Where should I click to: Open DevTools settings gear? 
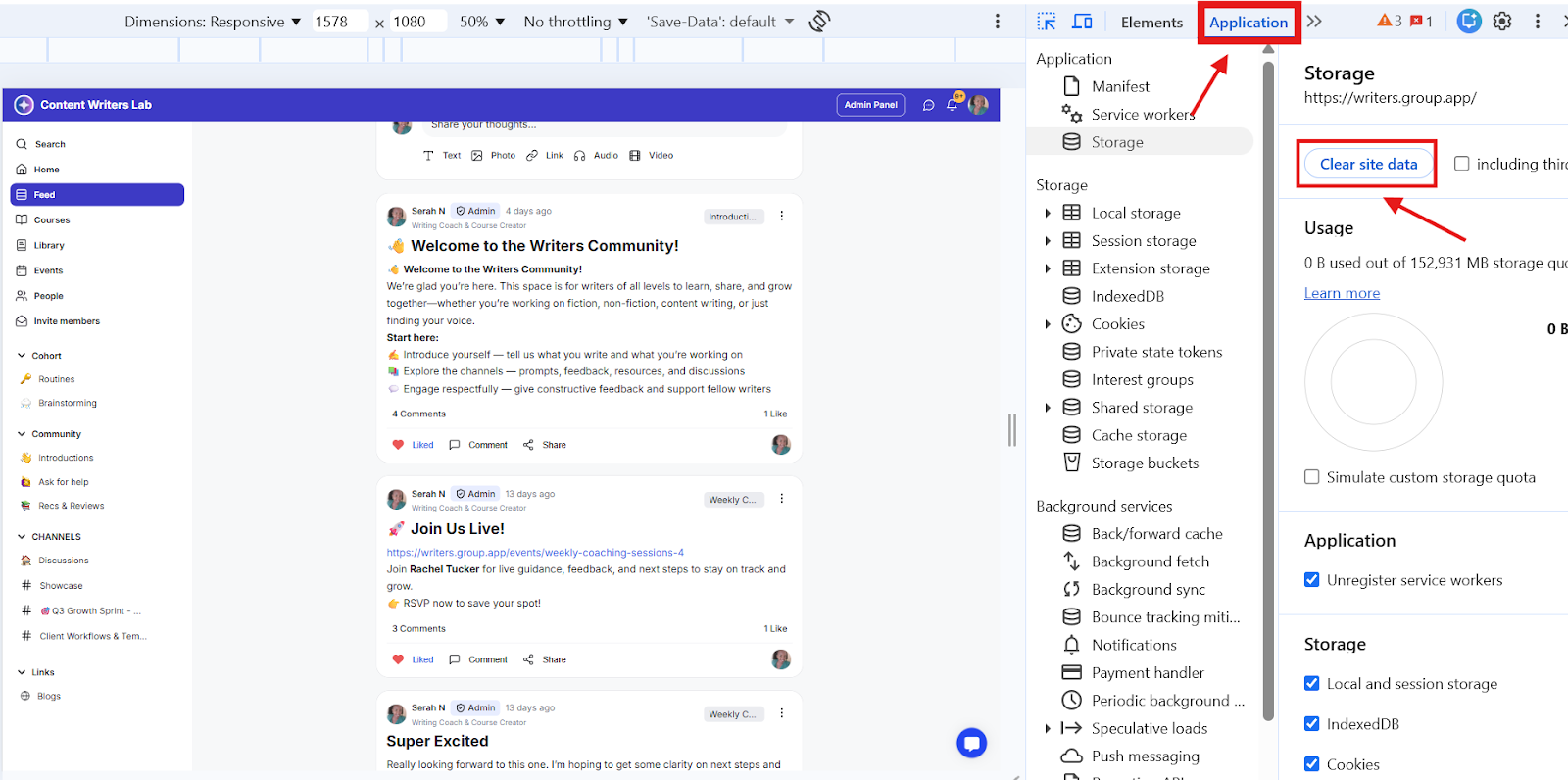point(1502,21)
